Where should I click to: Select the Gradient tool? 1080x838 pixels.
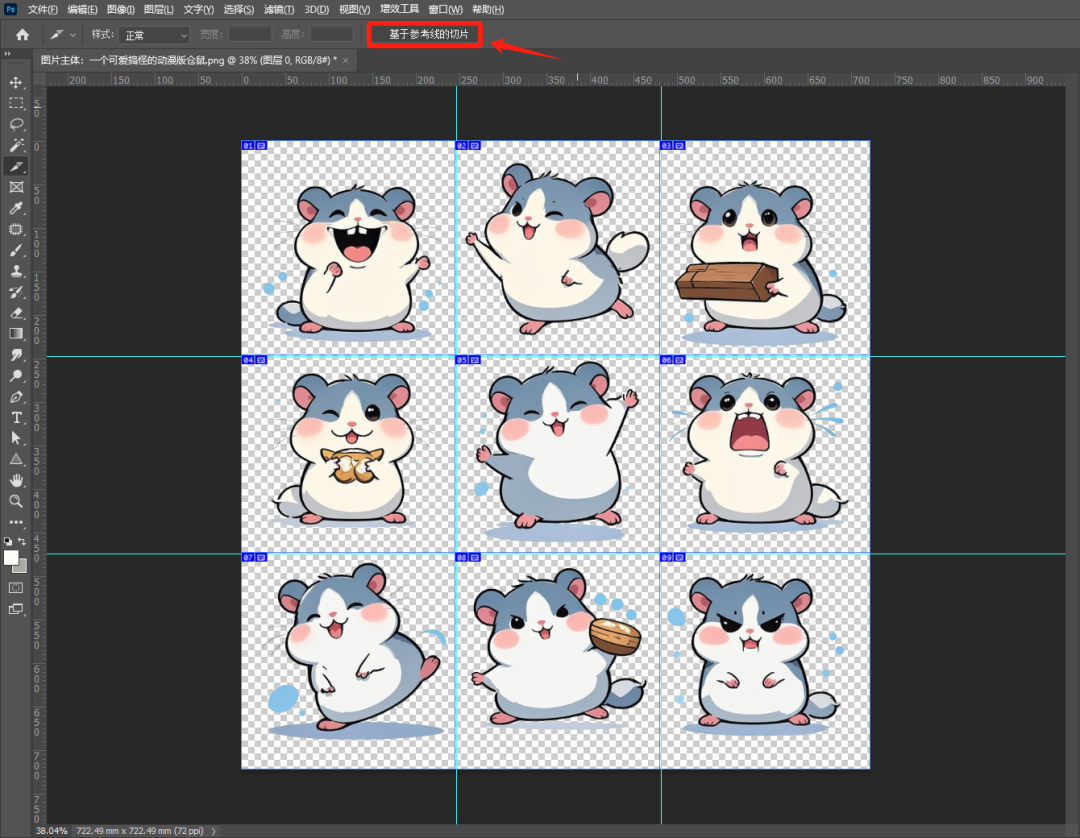coord(16,334)
